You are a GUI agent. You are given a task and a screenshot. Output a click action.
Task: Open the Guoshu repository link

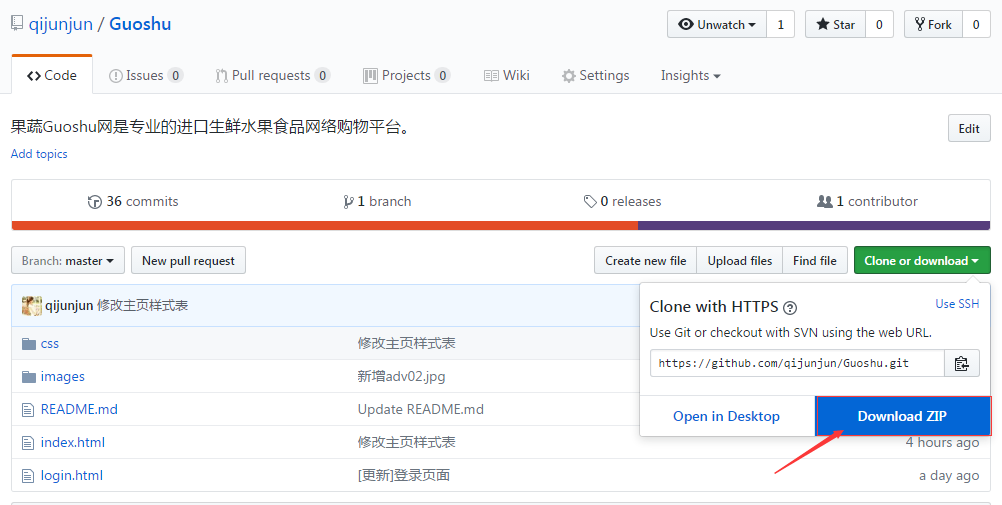pyautogui.click(x=140, y=24)
